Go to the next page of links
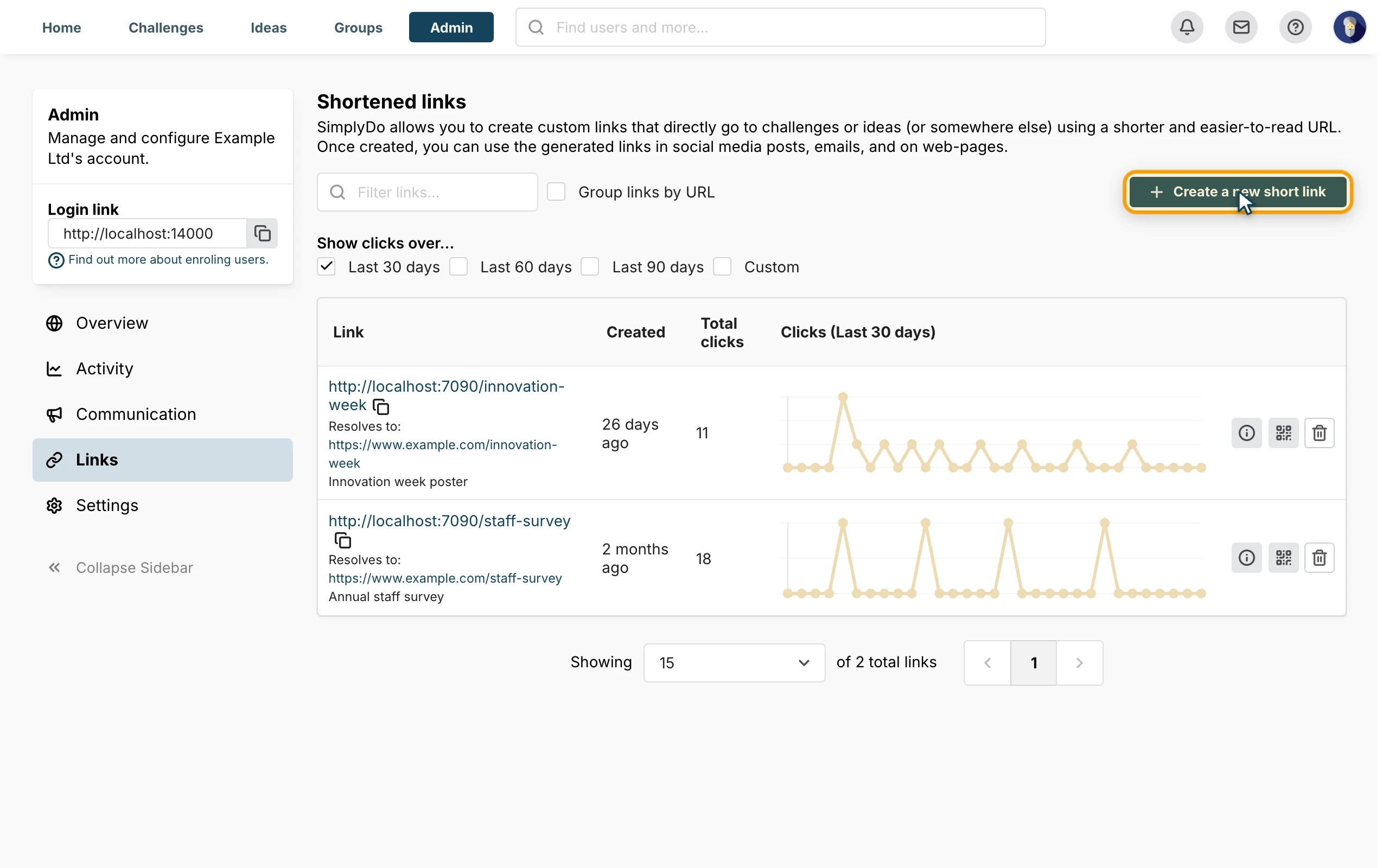Viewport: 1389px width, 868px height. [1079, 662]
